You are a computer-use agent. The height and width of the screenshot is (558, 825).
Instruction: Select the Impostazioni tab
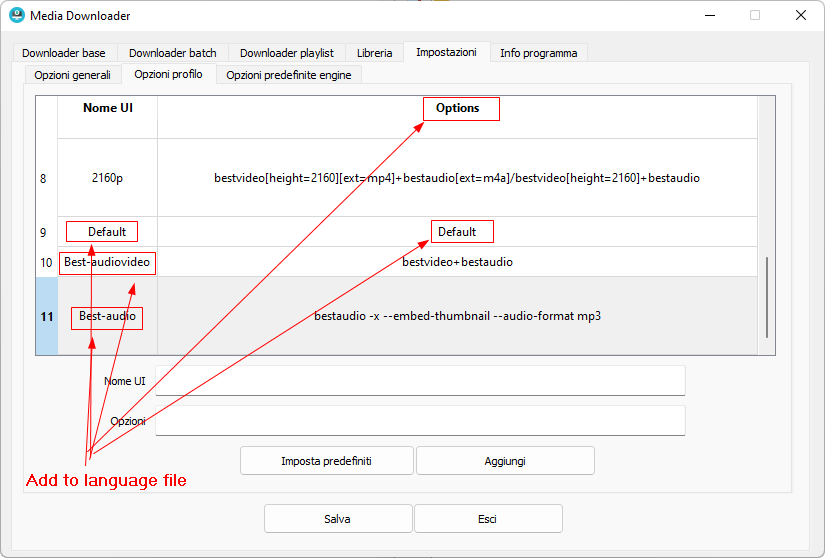pyautogui.click(x=447, y=52)
